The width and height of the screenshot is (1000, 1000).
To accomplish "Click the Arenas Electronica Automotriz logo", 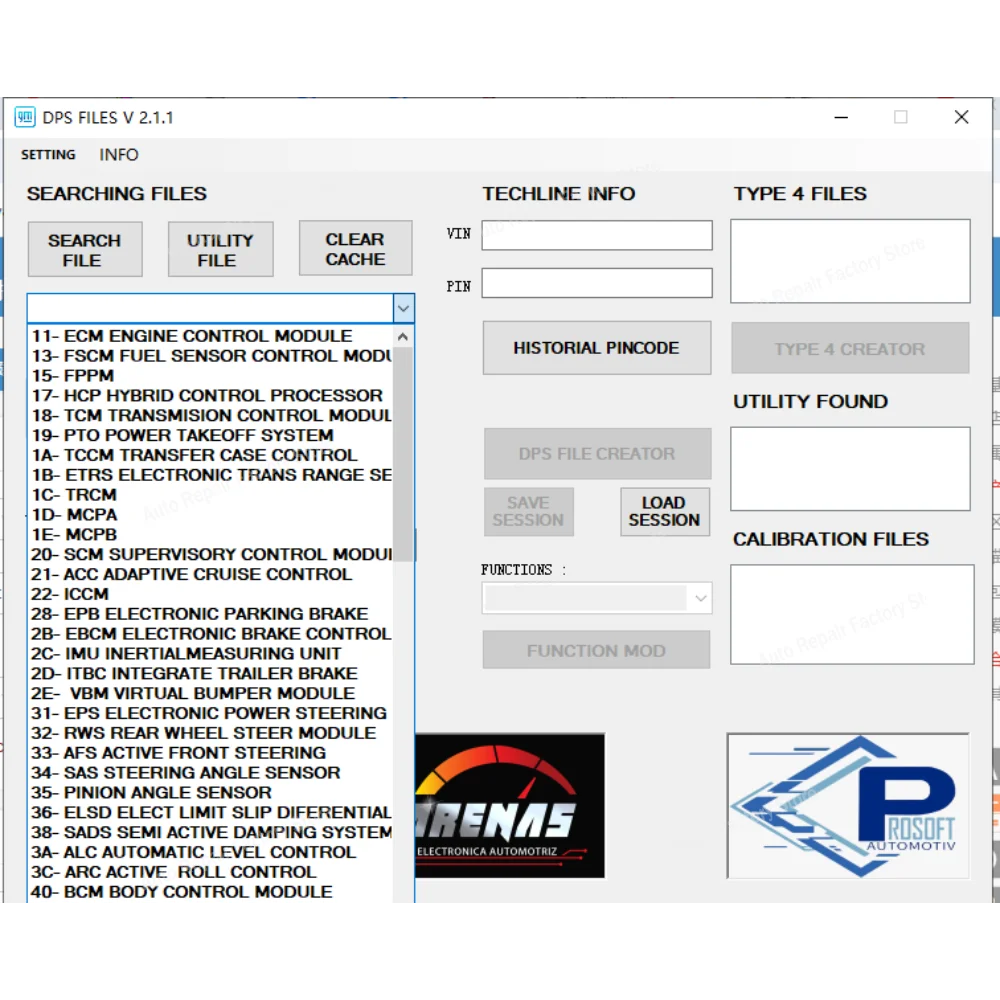I will tap(510, 805).
